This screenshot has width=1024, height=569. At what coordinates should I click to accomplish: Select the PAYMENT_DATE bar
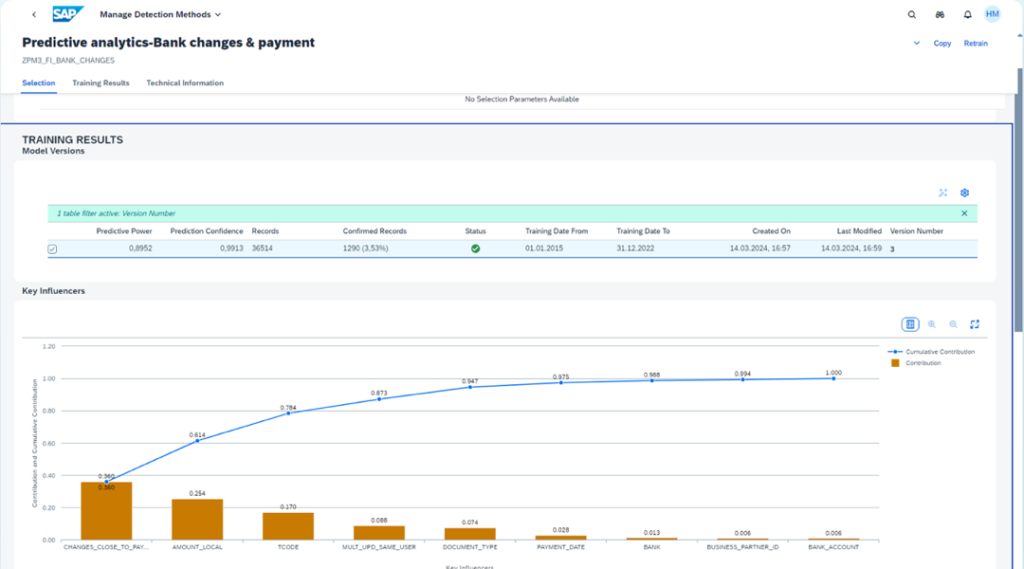pos(560,538)
